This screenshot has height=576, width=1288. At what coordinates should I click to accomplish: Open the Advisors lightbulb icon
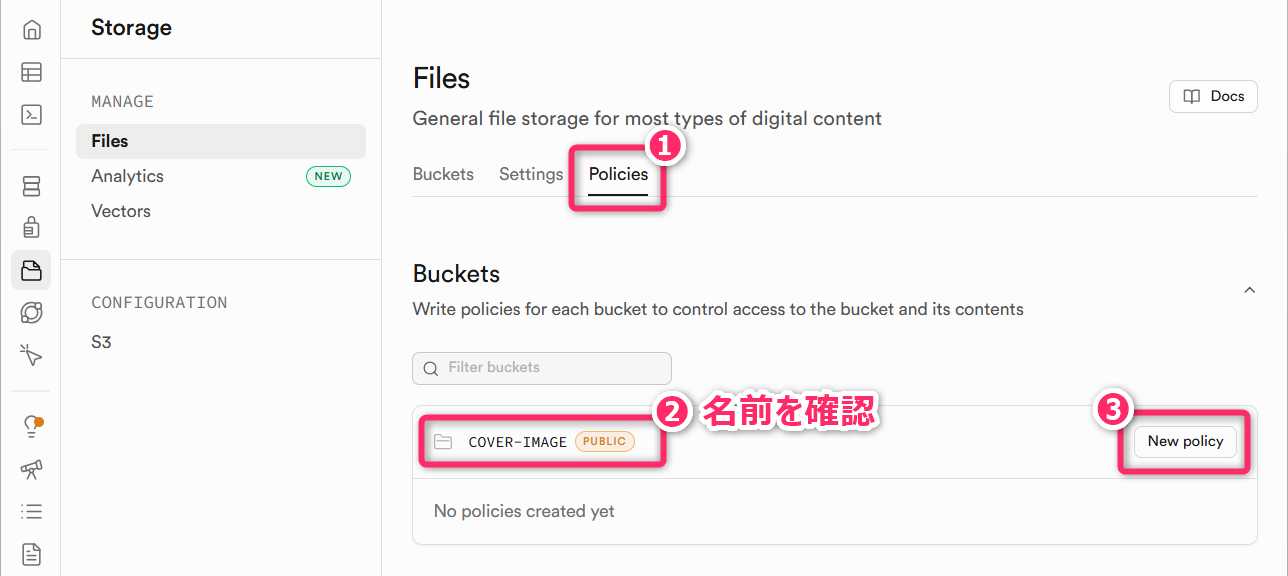(x=31, y=426)
